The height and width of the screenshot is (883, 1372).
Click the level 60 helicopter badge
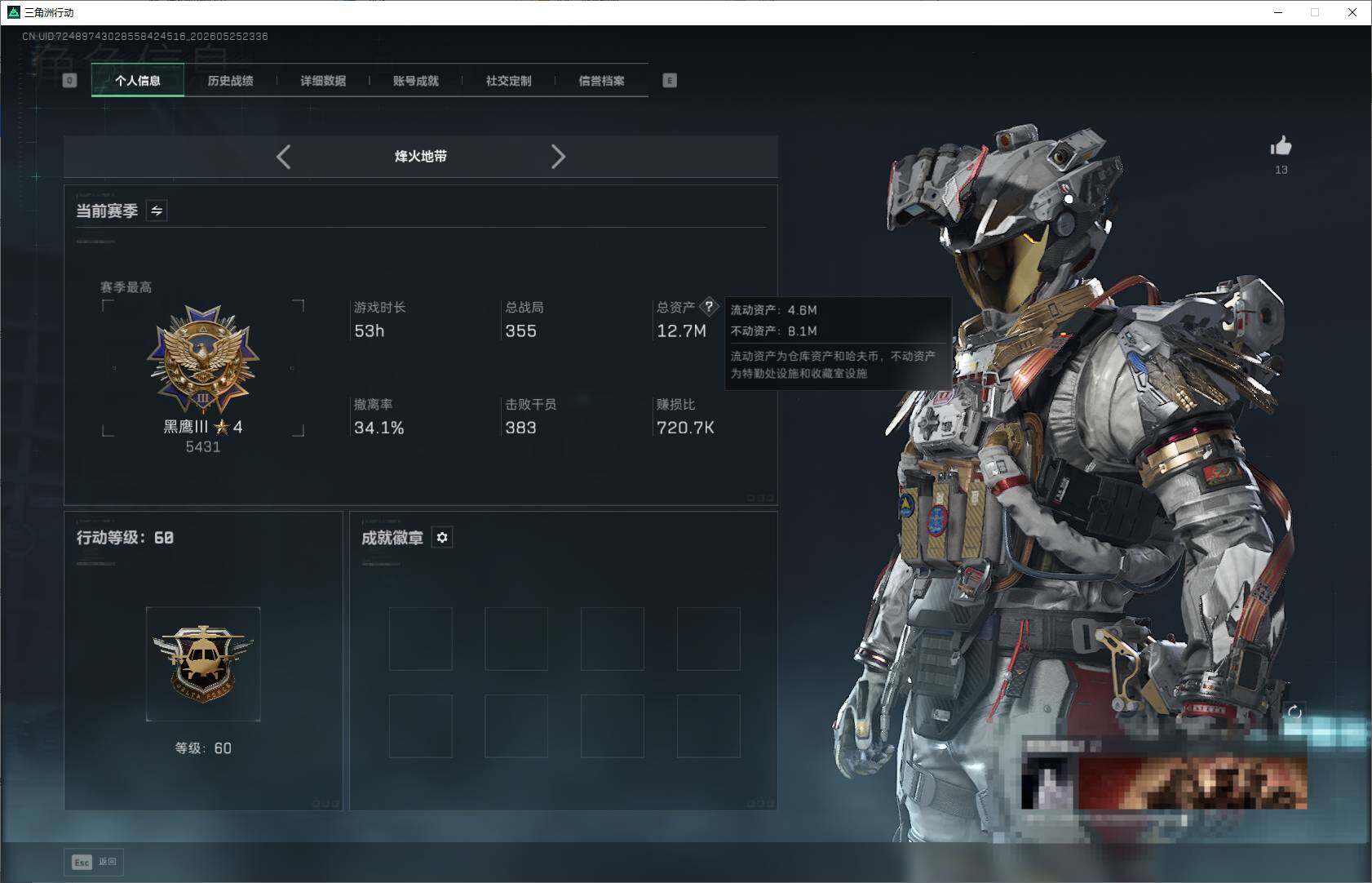(x=203, y=663)
